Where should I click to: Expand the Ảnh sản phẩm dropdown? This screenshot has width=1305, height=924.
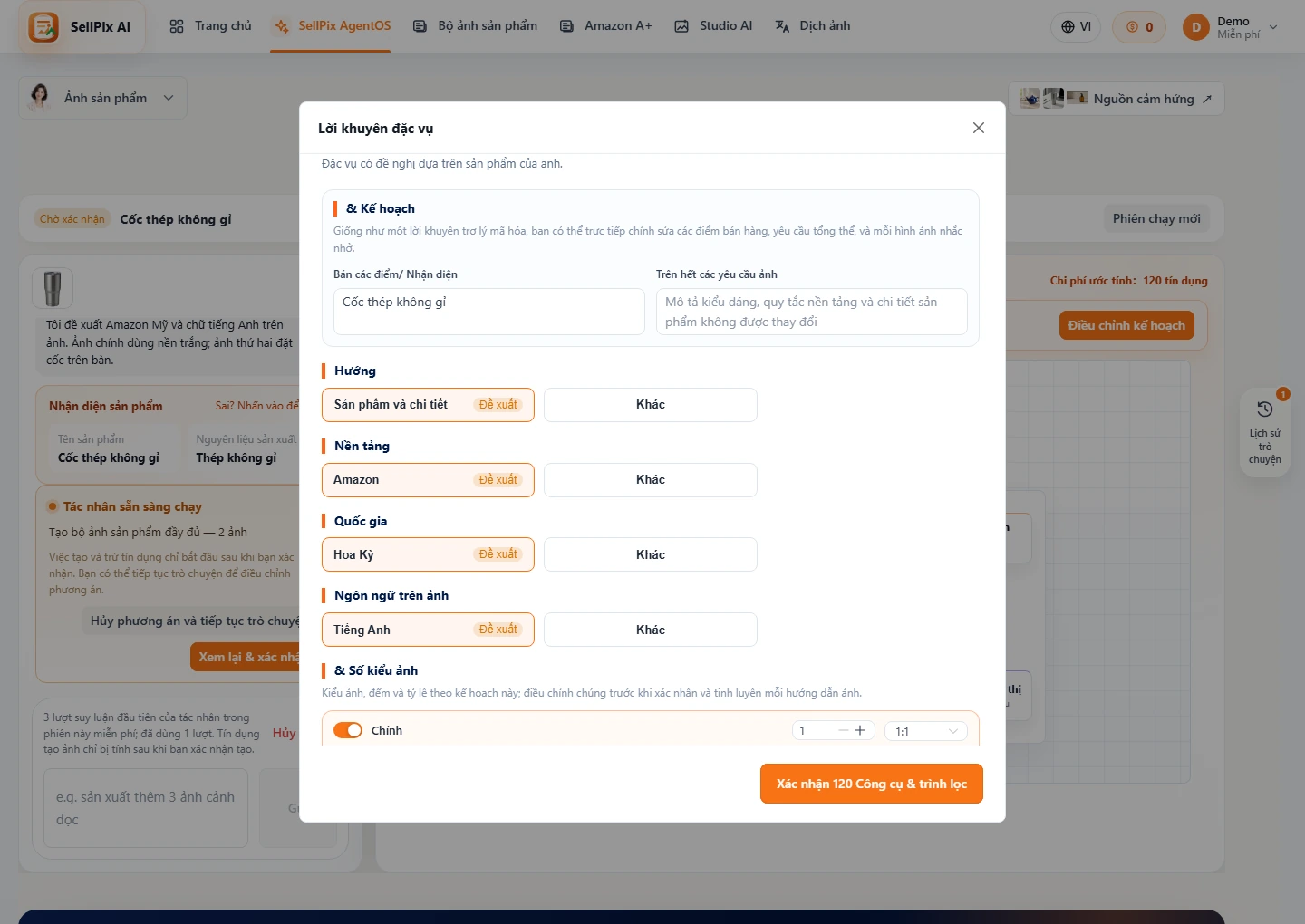[x=103, y=98]
